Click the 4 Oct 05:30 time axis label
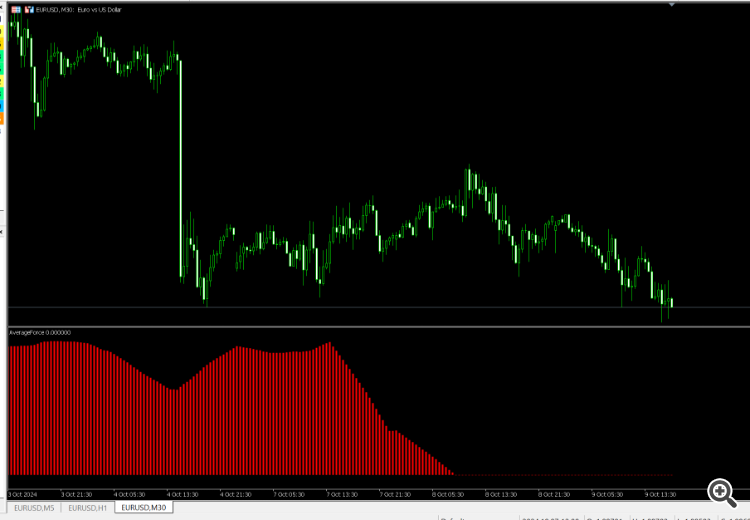This screenshot has height=520, width=750. 130,494
